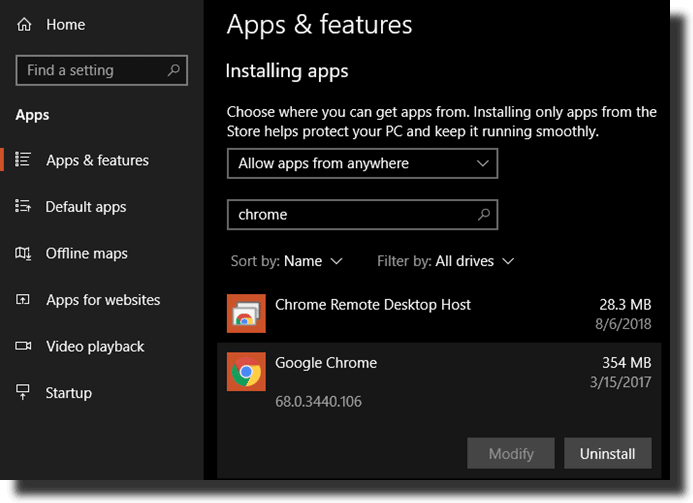Screen dimensions: 693x503
Task: Click the 3/15/2017 install date
Action: (621, 382)
